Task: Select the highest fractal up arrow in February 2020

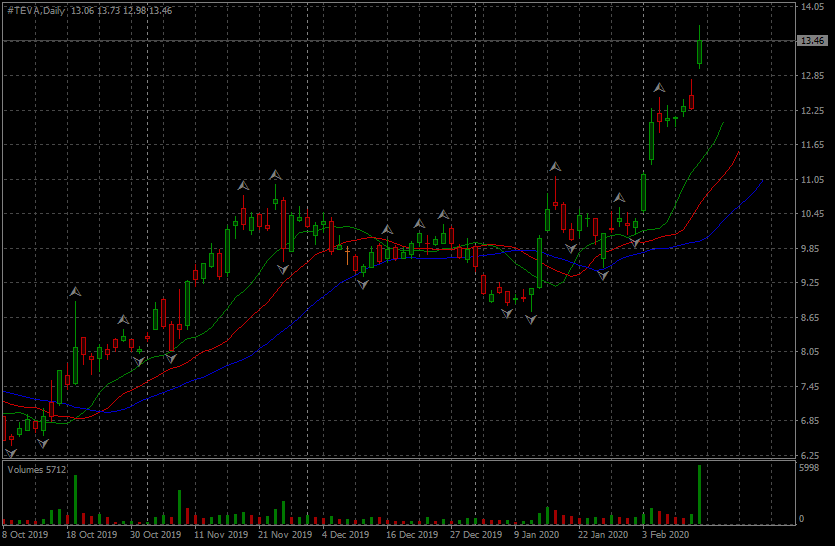Action: click(659, 88)
